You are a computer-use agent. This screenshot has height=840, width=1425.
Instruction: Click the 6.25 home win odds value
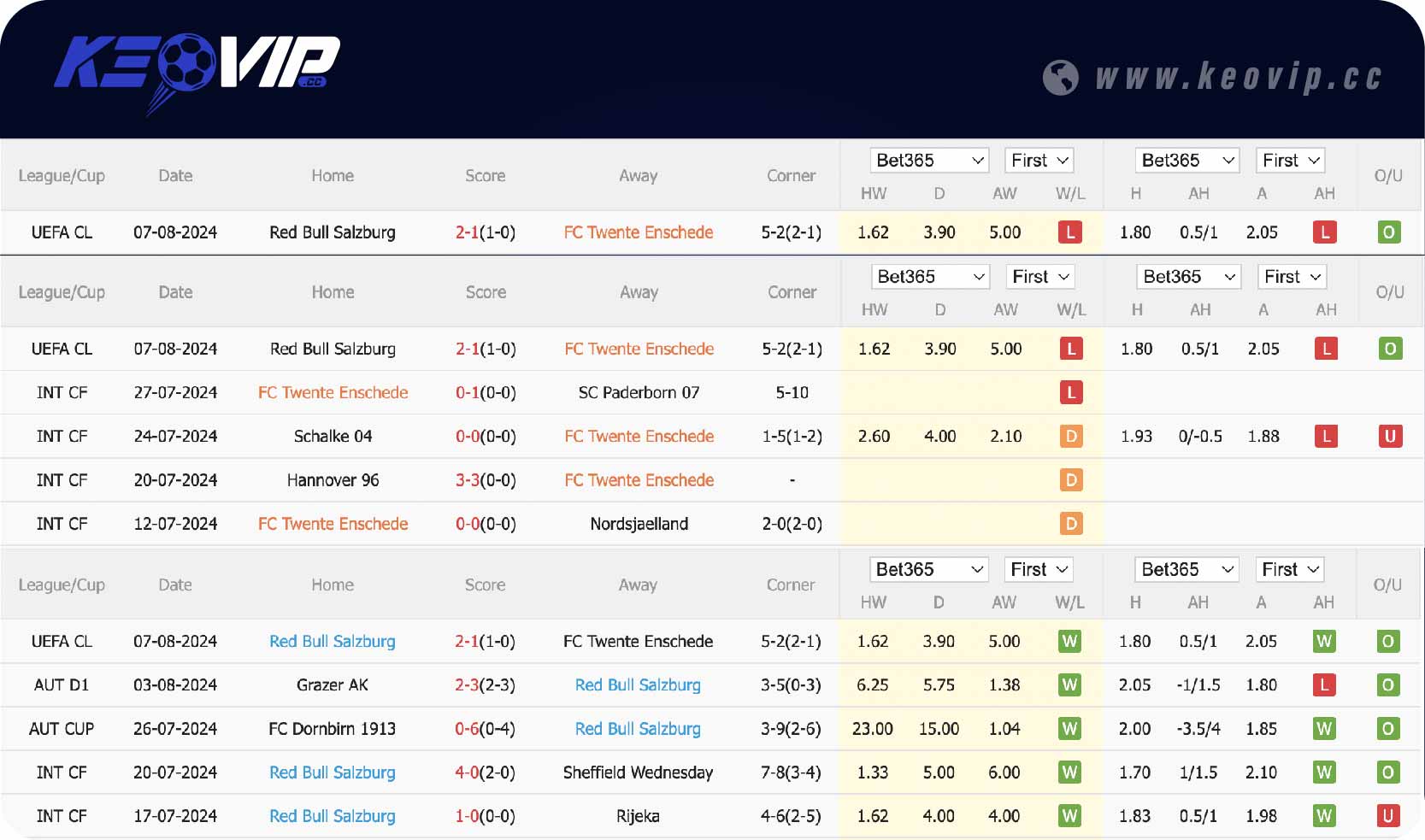(x=873, y=685)
